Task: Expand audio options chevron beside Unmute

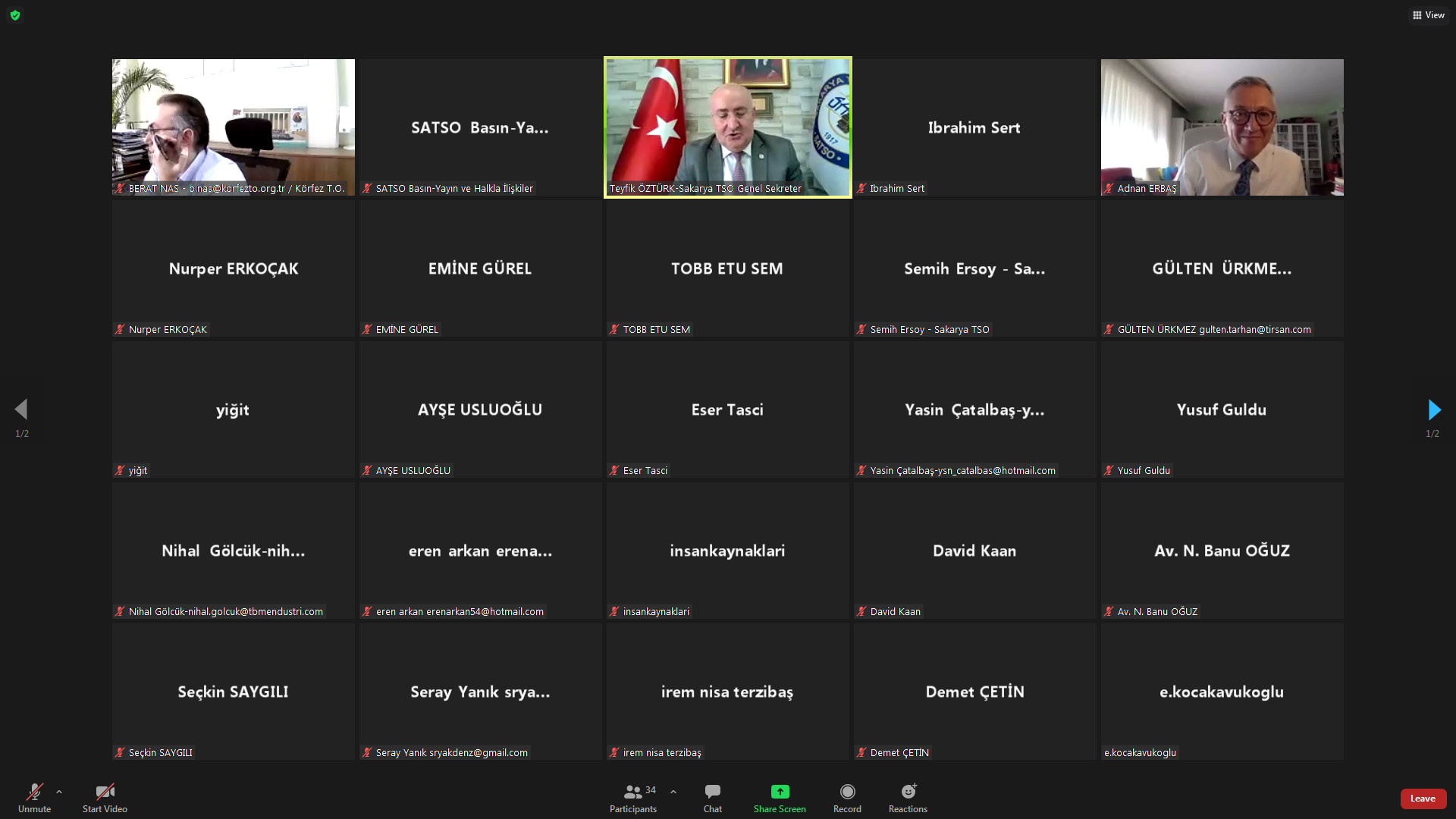Action: click(59, 792)
